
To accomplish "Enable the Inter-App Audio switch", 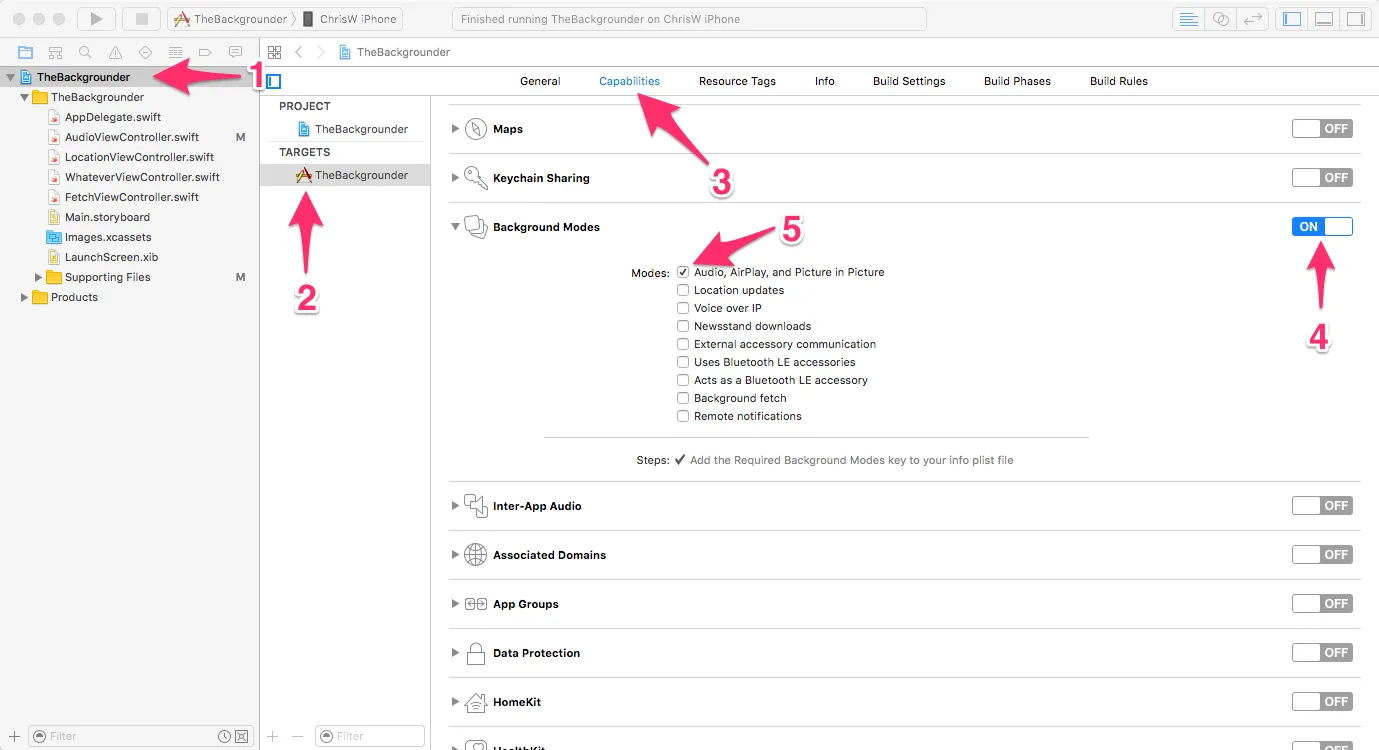I will tap(1322, 506).
